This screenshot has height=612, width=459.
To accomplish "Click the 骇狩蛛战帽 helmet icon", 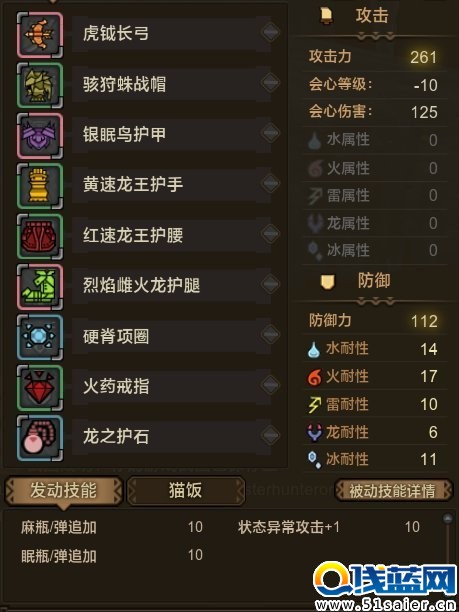I will point(40,85).
